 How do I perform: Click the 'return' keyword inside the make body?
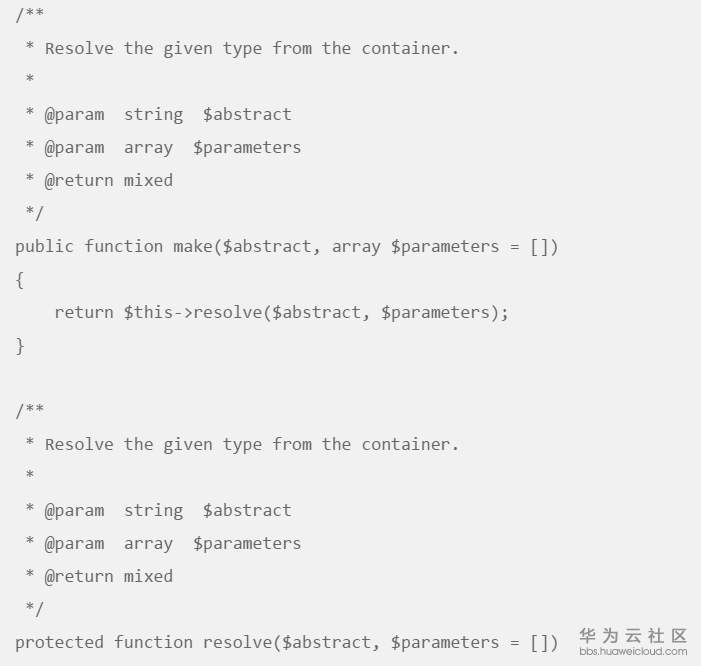point(84,312)
